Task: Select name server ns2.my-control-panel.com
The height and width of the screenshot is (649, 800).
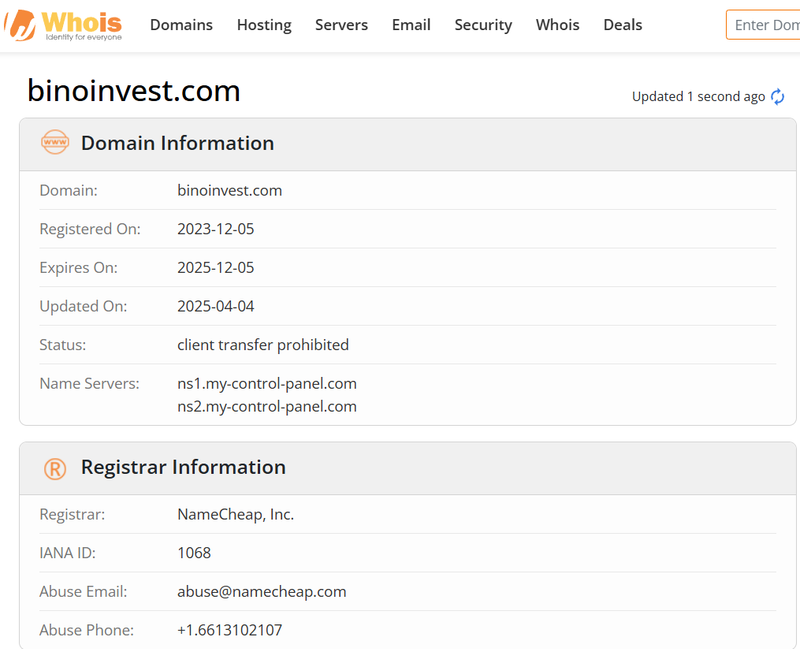Action: coord(267,407)
